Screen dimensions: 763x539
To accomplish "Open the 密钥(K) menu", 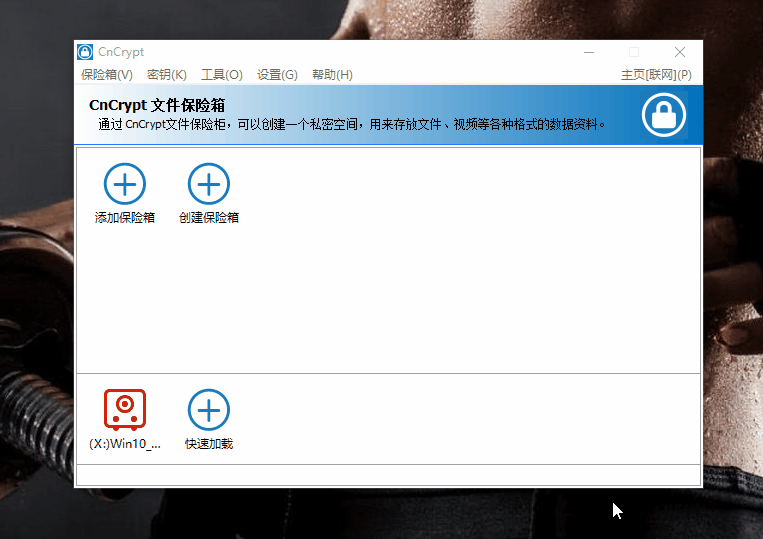I will tap(167, 75).
